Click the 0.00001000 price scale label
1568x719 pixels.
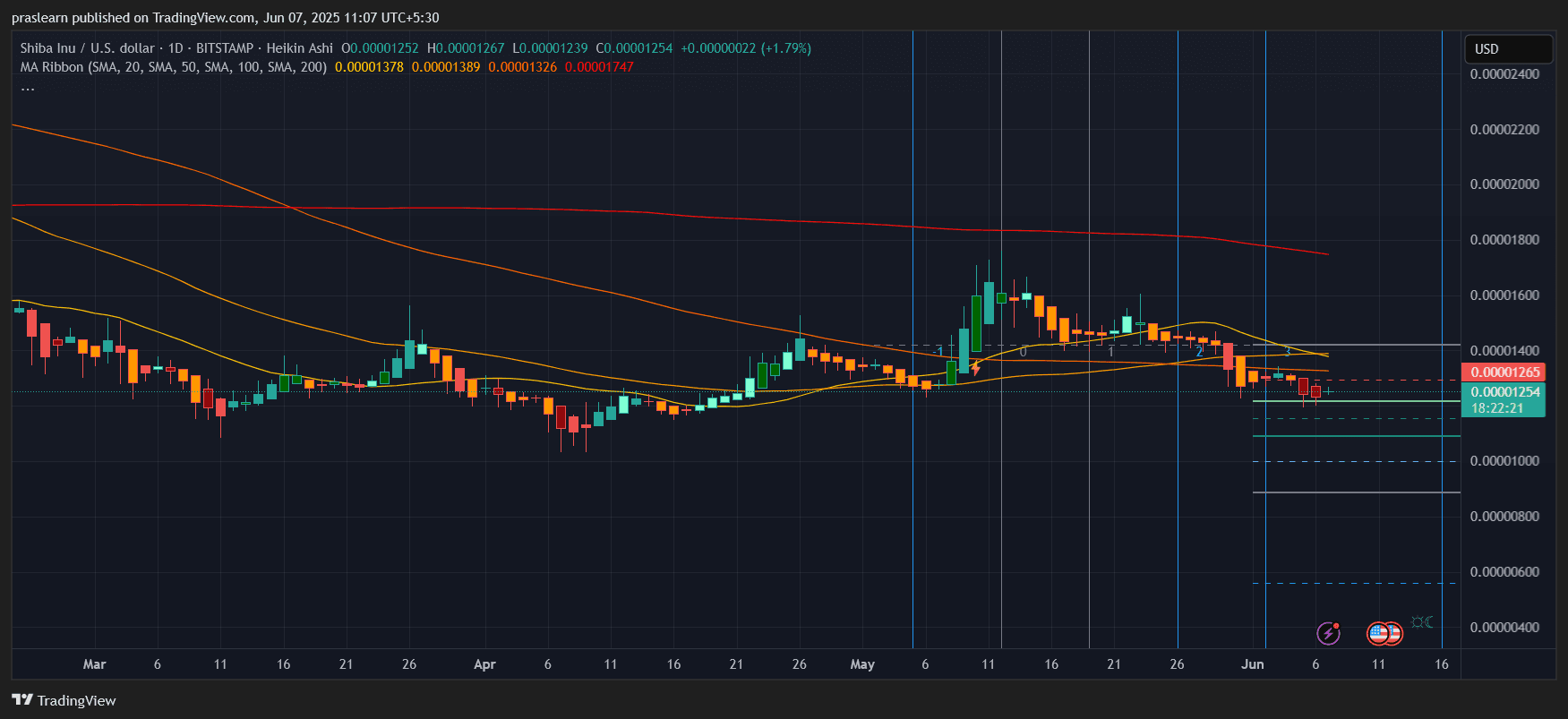[x=1504, y=461]
